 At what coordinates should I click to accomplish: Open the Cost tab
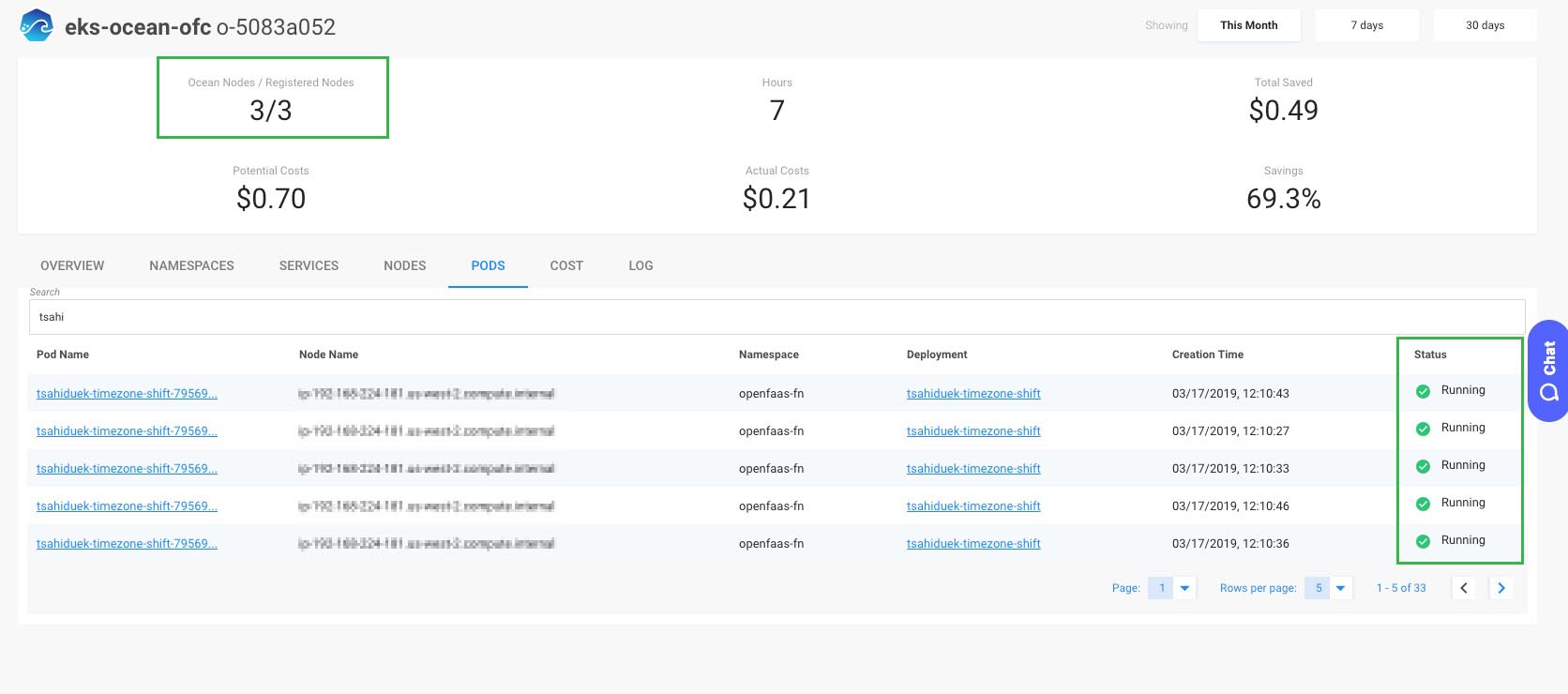[x=566, y=265]
